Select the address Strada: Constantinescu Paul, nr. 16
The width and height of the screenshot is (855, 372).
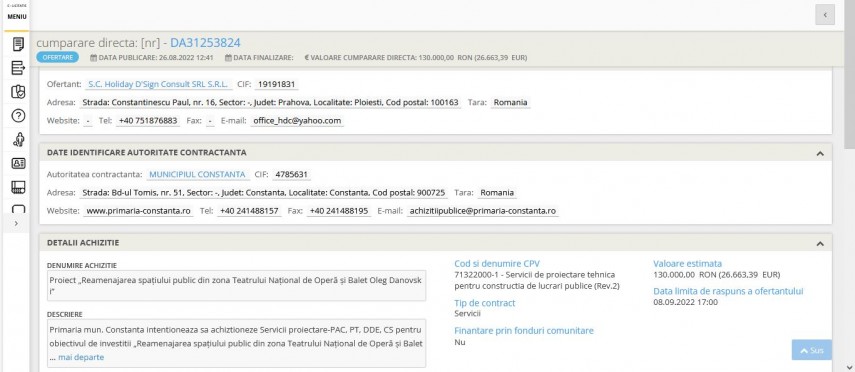point(270,103)
